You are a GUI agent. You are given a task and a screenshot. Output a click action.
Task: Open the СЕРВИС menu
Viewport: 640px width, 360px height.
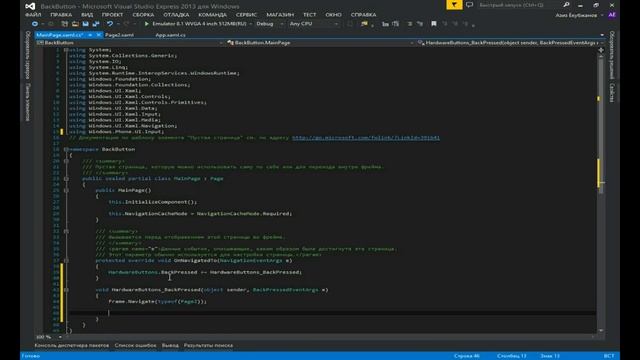[x=246, y=15]
